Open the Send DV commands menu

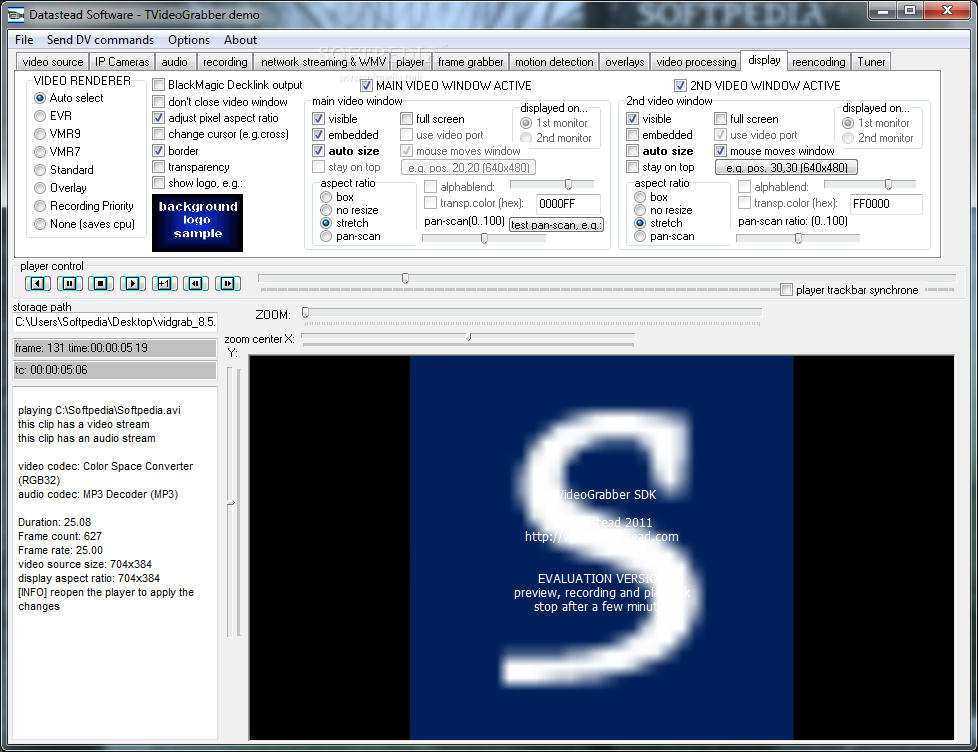pyautogui.click(x=100, y=40)
